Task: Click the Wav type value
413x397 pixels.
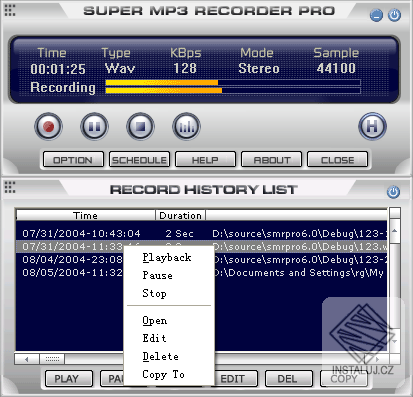Action: (x=120, y=69)
